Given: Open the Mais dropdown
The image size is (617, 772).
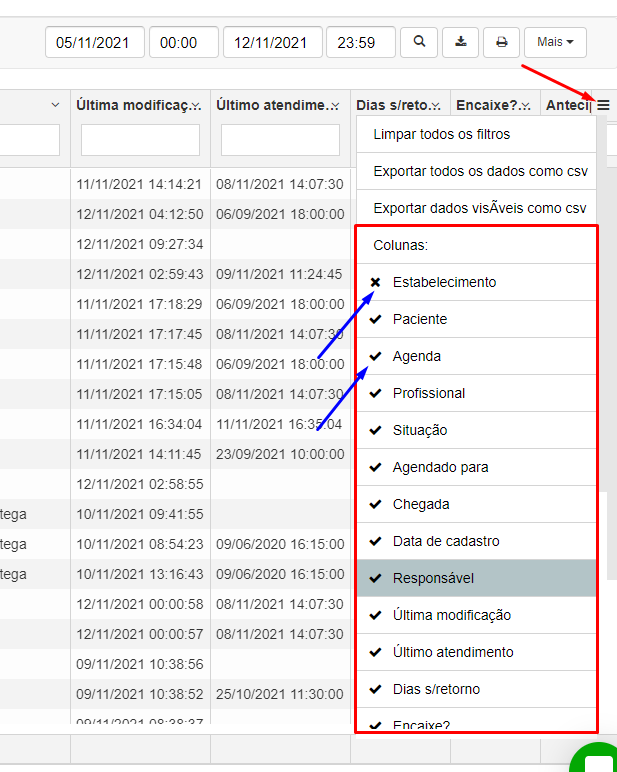Looking at the screenshot, I should [555, 42].
